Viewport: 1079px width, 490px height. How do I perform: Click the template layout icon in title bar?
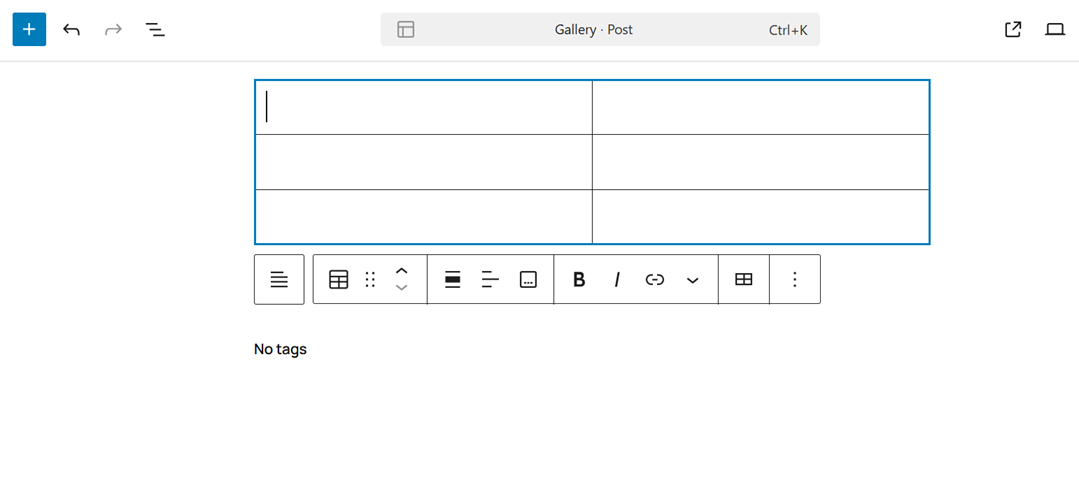[x=406, y=30]
